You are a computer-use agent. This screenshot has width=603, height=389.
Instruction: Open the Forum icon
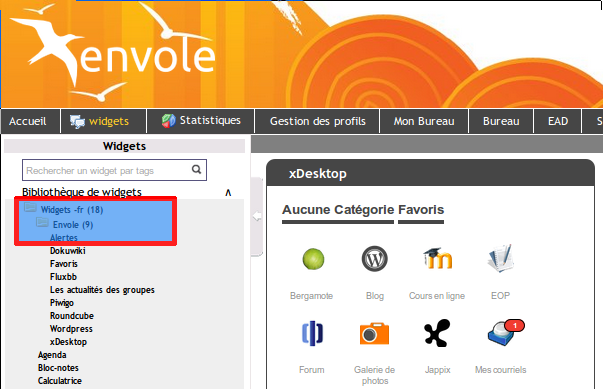point(312,333)
